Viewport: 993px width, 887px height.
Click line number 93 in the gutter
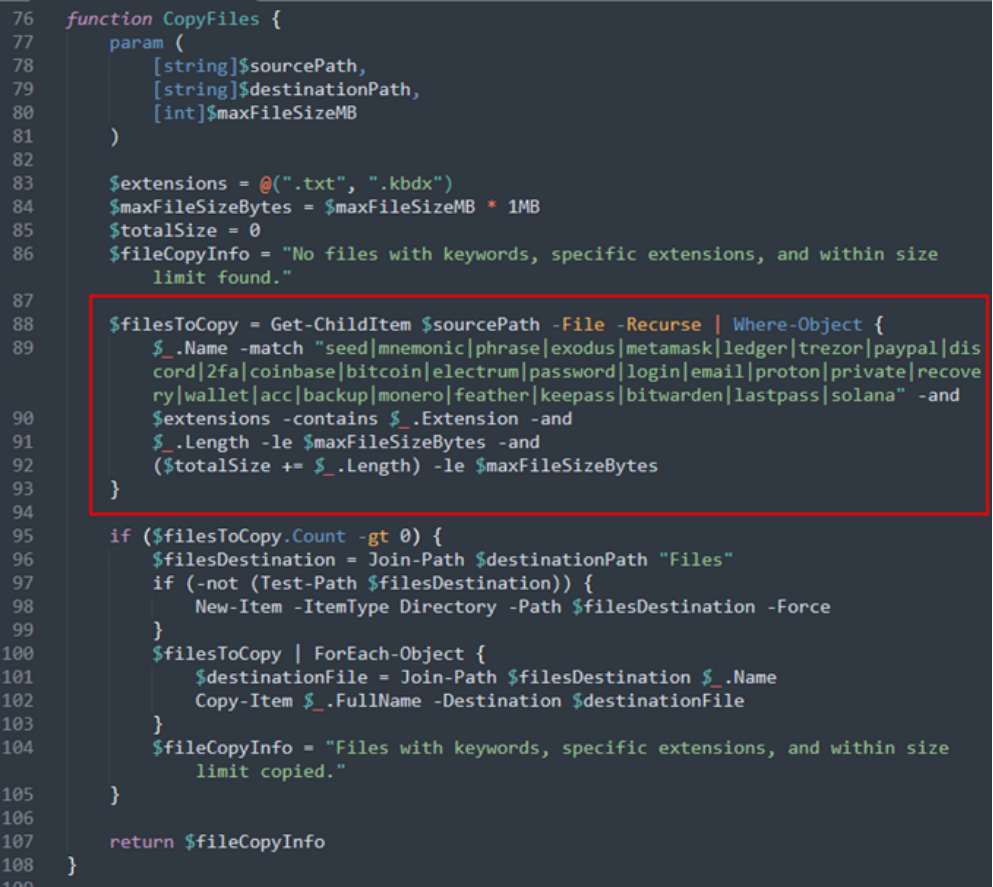point(23,489)
